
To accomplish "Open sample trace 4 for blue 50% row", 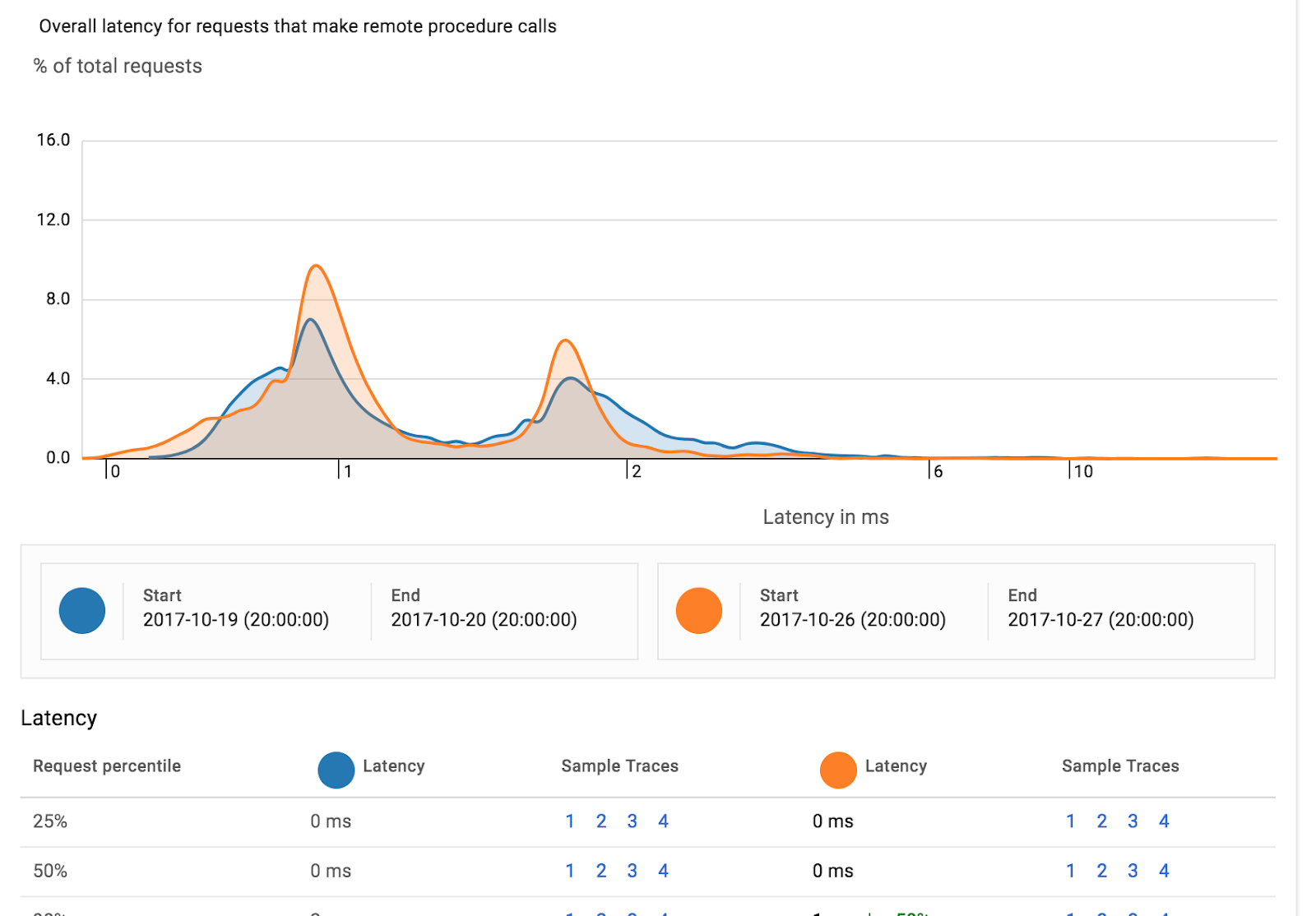I will [663, 871].
